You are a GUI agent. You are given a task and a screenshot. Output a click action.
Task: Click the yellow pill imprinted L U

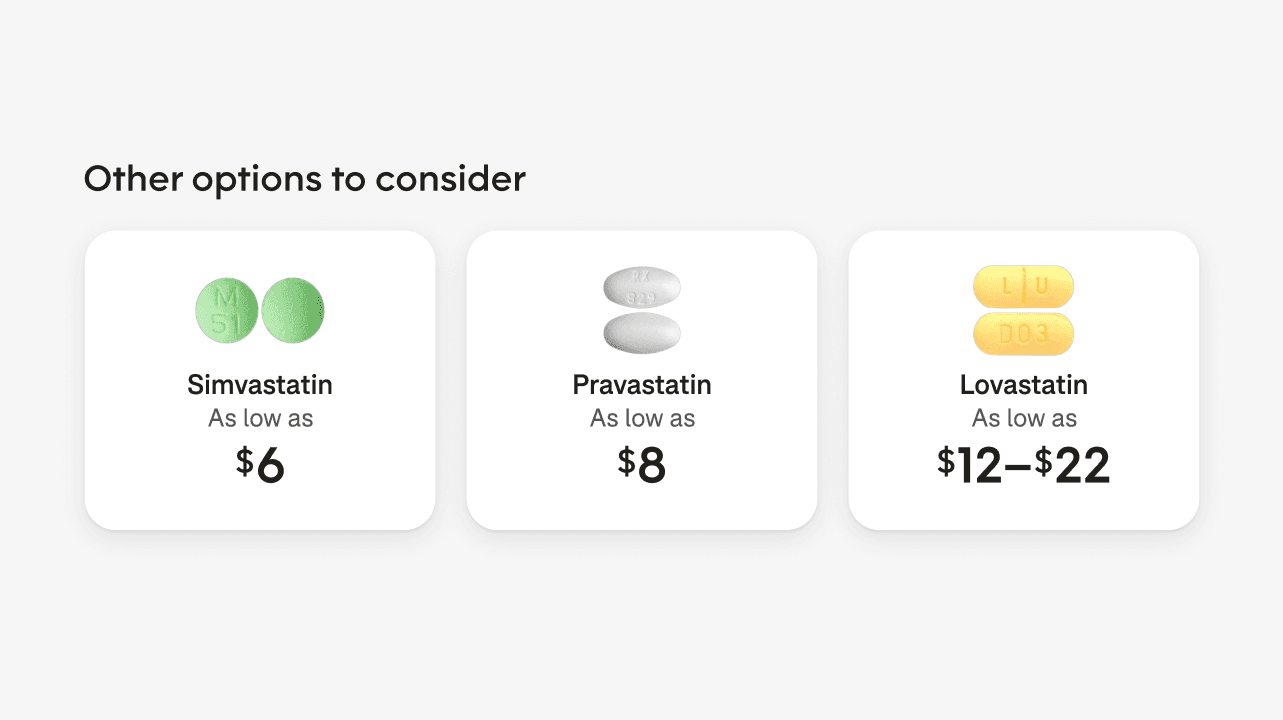pyautogui.click(x=1023, y=287)
